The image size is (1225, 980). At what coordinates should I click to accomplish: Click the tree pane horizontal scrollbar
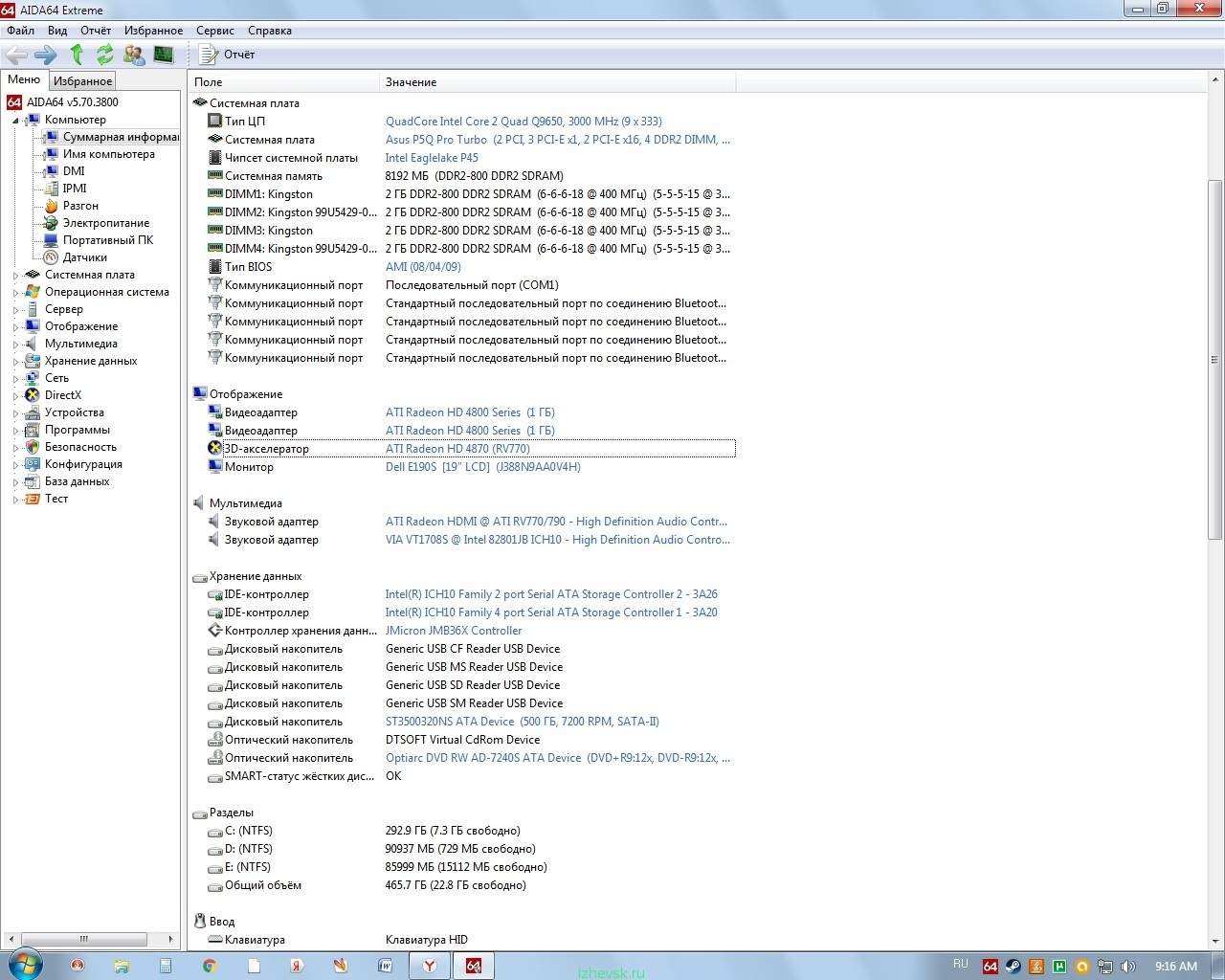tap(83, 939)
